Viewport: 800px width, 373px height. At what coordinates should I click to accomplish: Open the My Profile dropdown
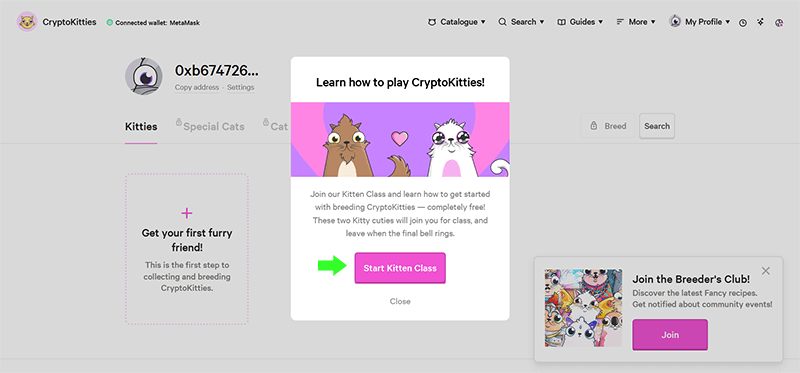[699, 22]
